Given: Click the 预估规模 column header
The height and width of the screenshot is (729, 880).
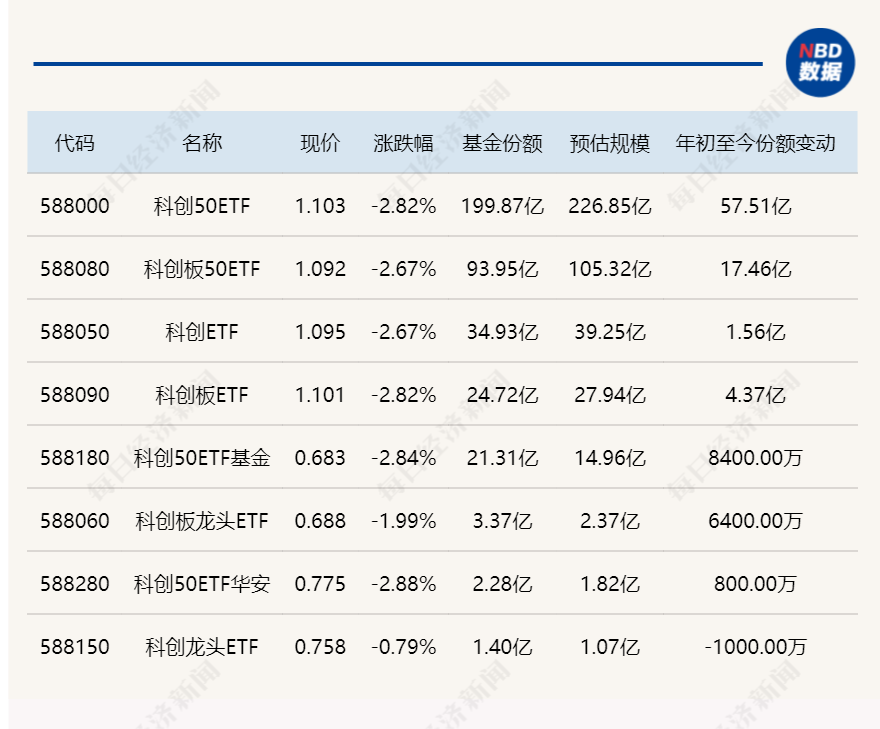Looking at the screenshot, I should [x=609, y=143].
